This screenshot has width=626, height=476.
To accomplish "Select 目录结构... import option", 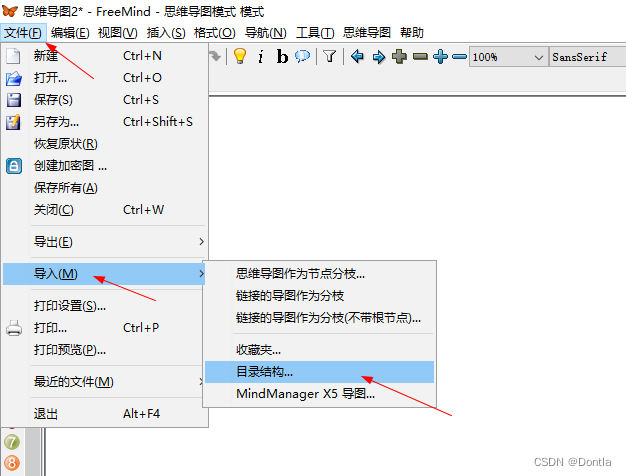I will (319, 372).
